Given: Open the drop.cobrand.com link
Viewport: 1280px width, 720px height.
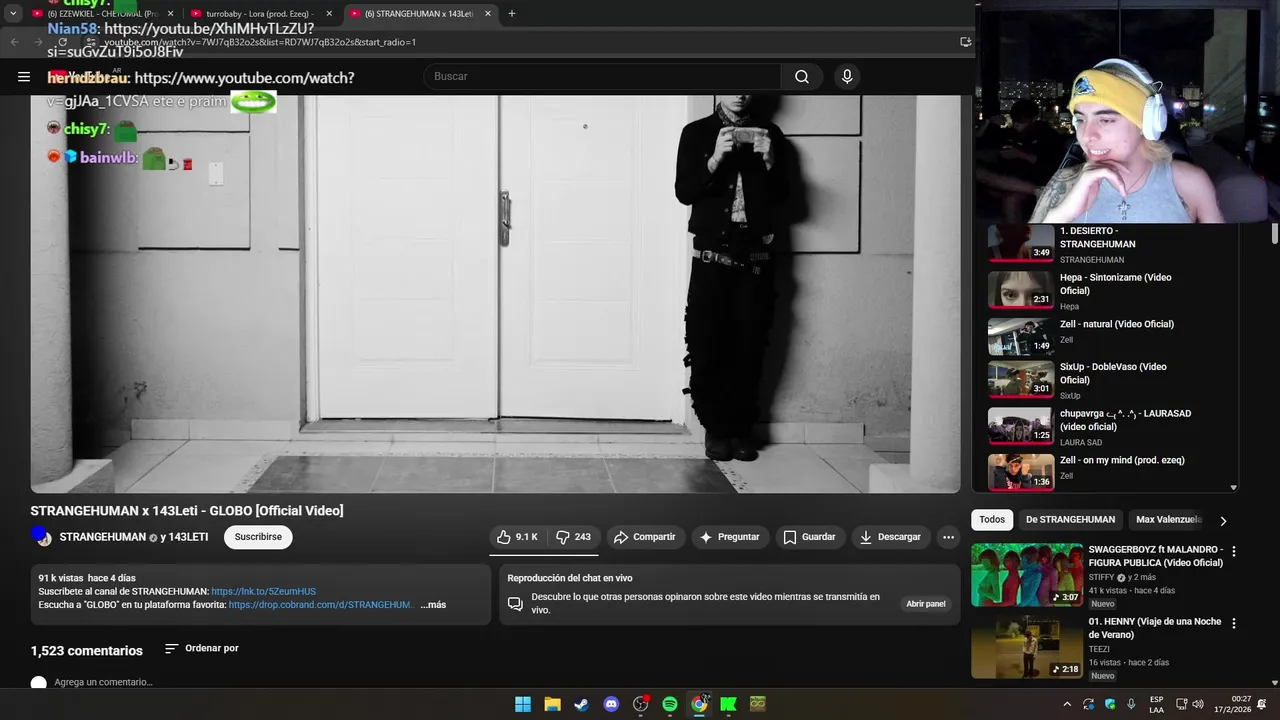Looking at the screenshot, I should click(x=321, y=605).
